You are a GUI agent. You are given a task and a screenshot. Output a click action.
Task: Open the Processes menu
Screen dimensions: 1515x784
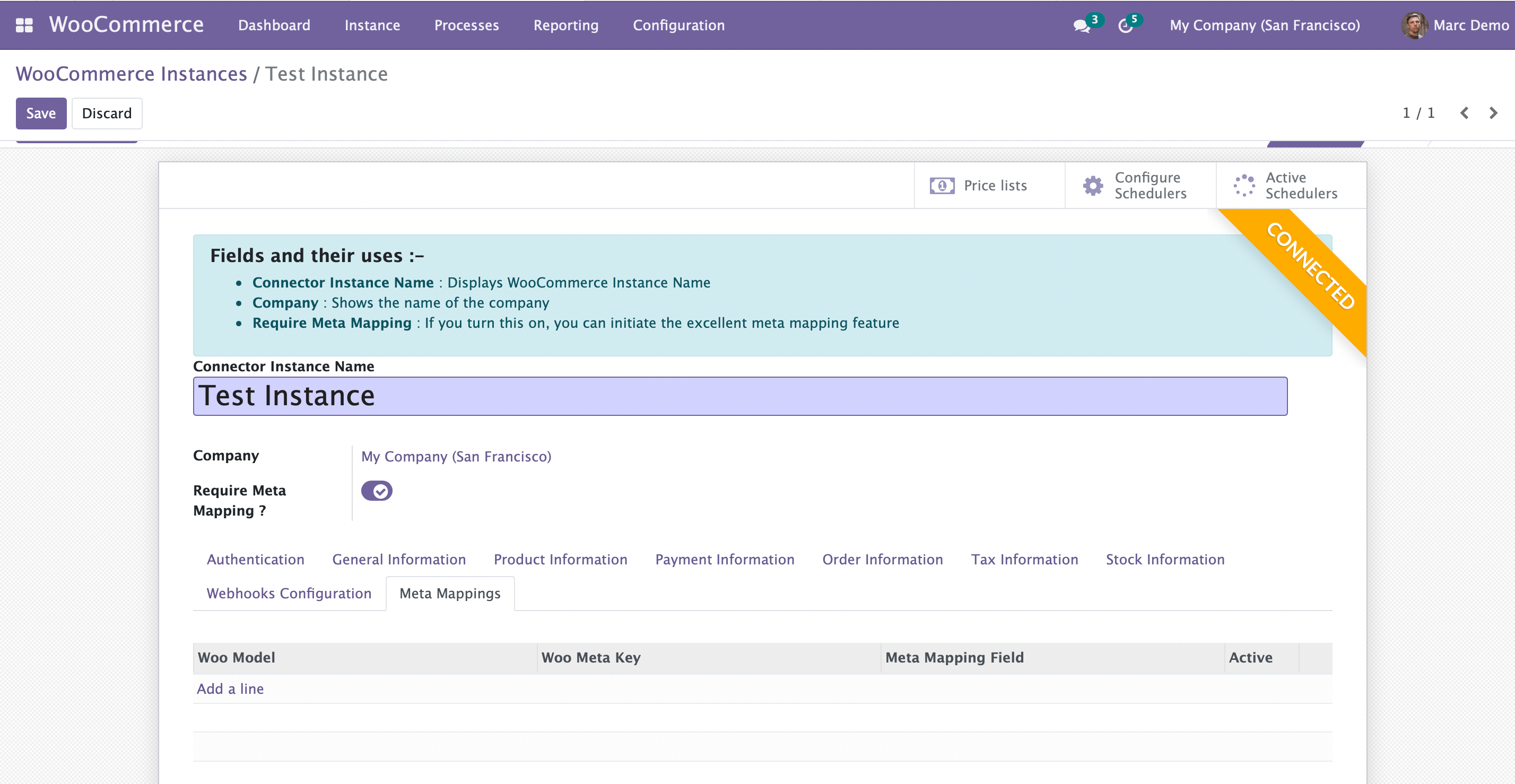[x=466, y=25]
